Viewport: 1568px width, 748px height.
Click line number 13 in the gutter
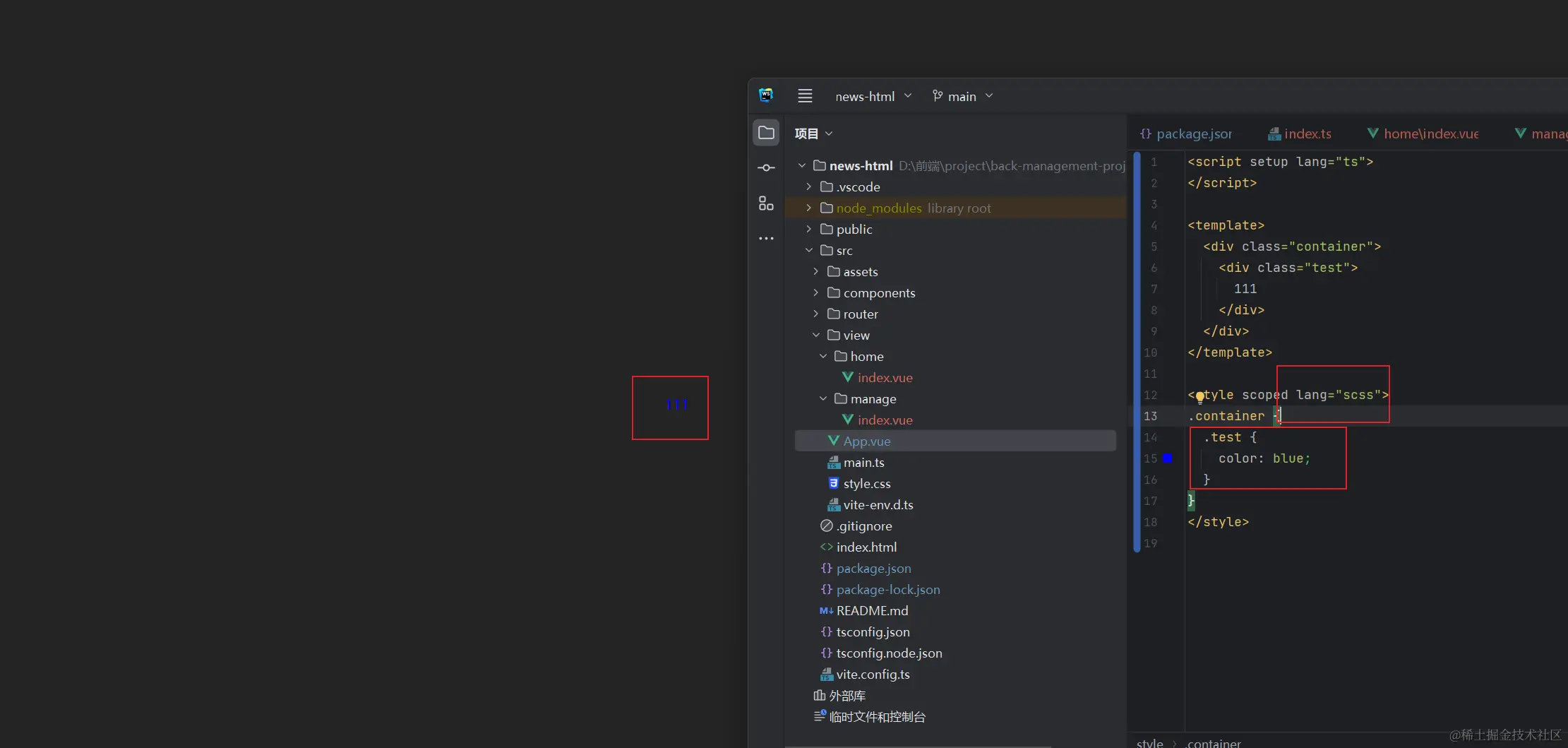(1151, 416)
